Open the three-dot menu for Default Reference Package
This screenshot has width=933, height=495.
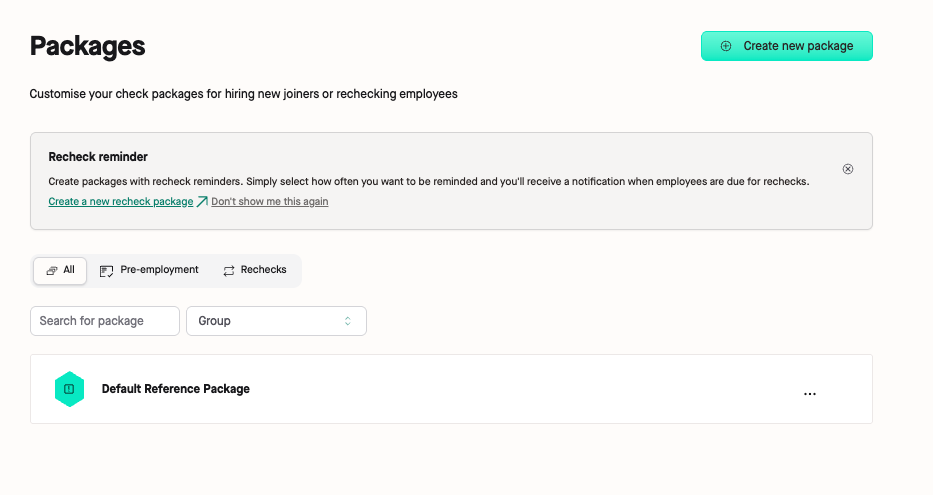[x=810, y=393]
